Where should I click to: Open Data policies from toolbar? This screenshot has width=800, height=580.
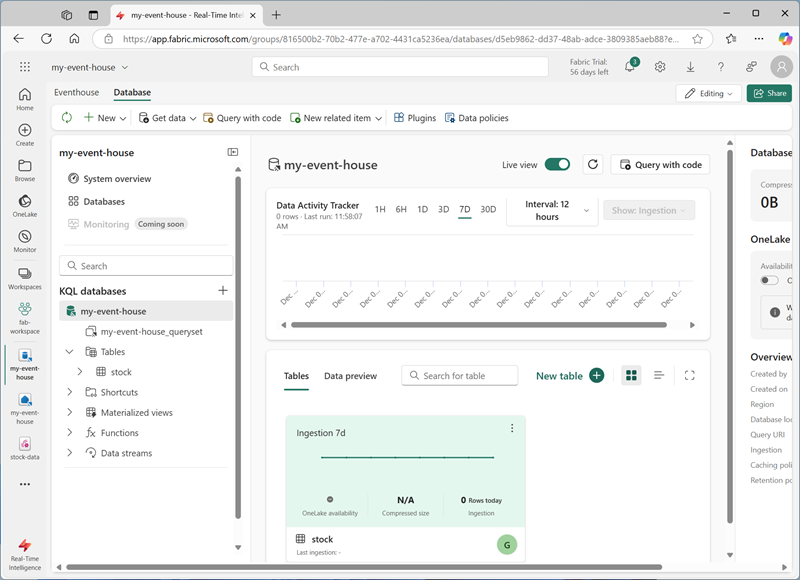[x=477, y=118]
